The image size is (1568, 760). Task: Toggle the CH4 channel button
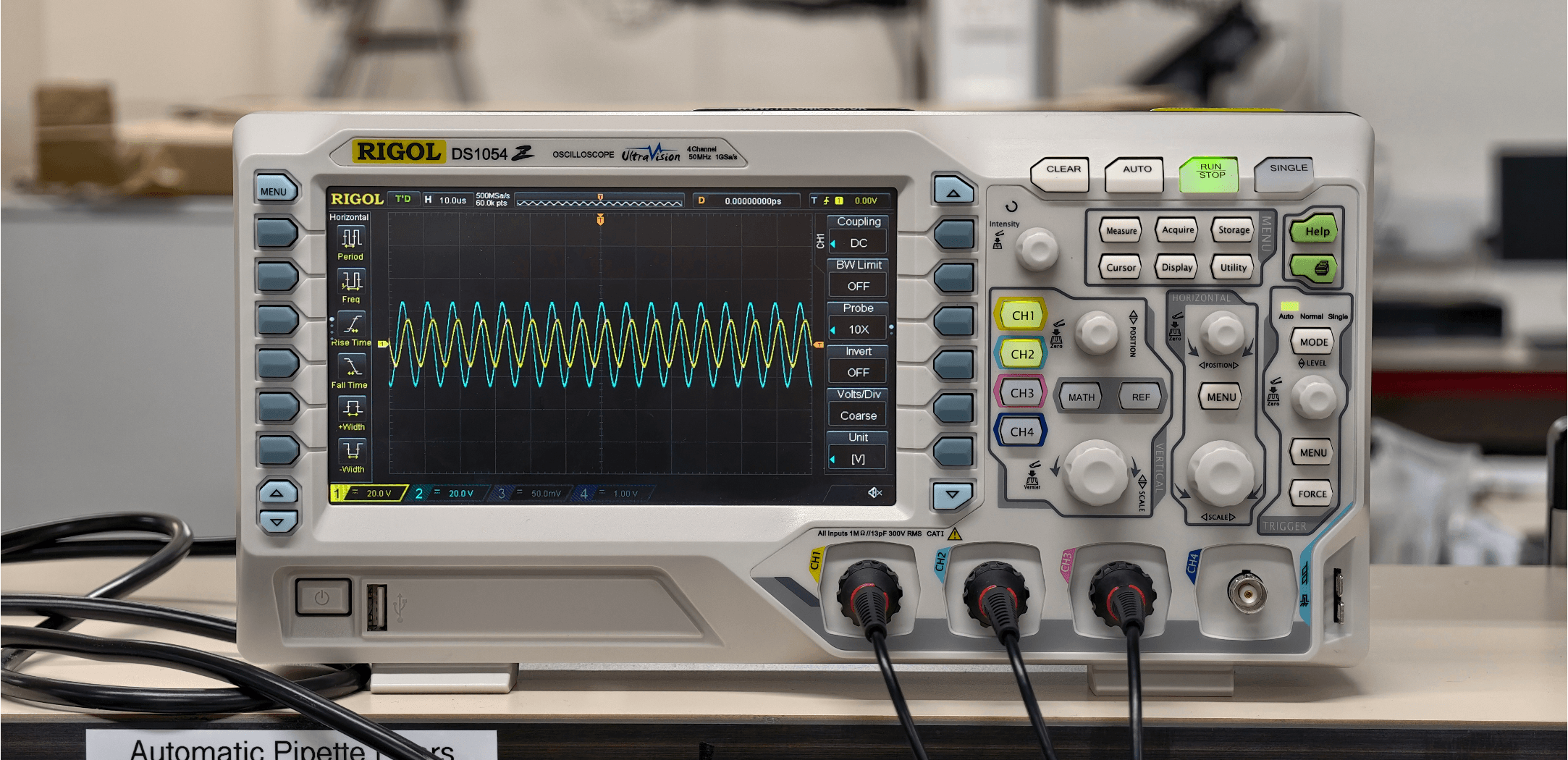[1021, 432]
